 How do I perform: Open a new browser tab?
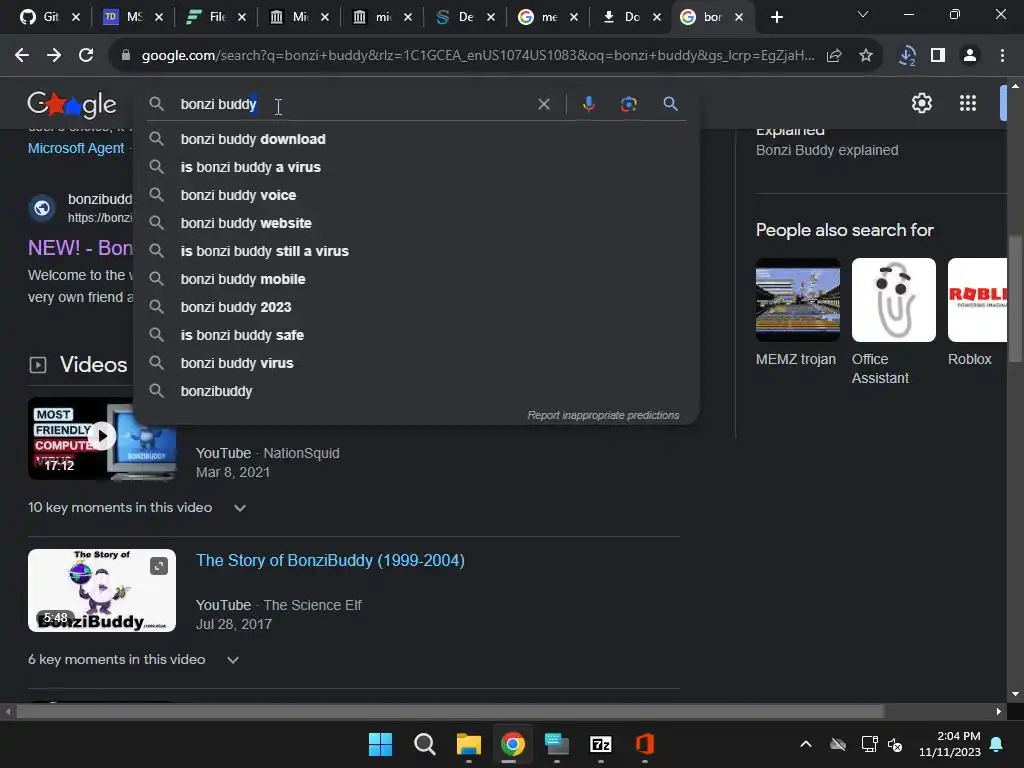[776, 17]
